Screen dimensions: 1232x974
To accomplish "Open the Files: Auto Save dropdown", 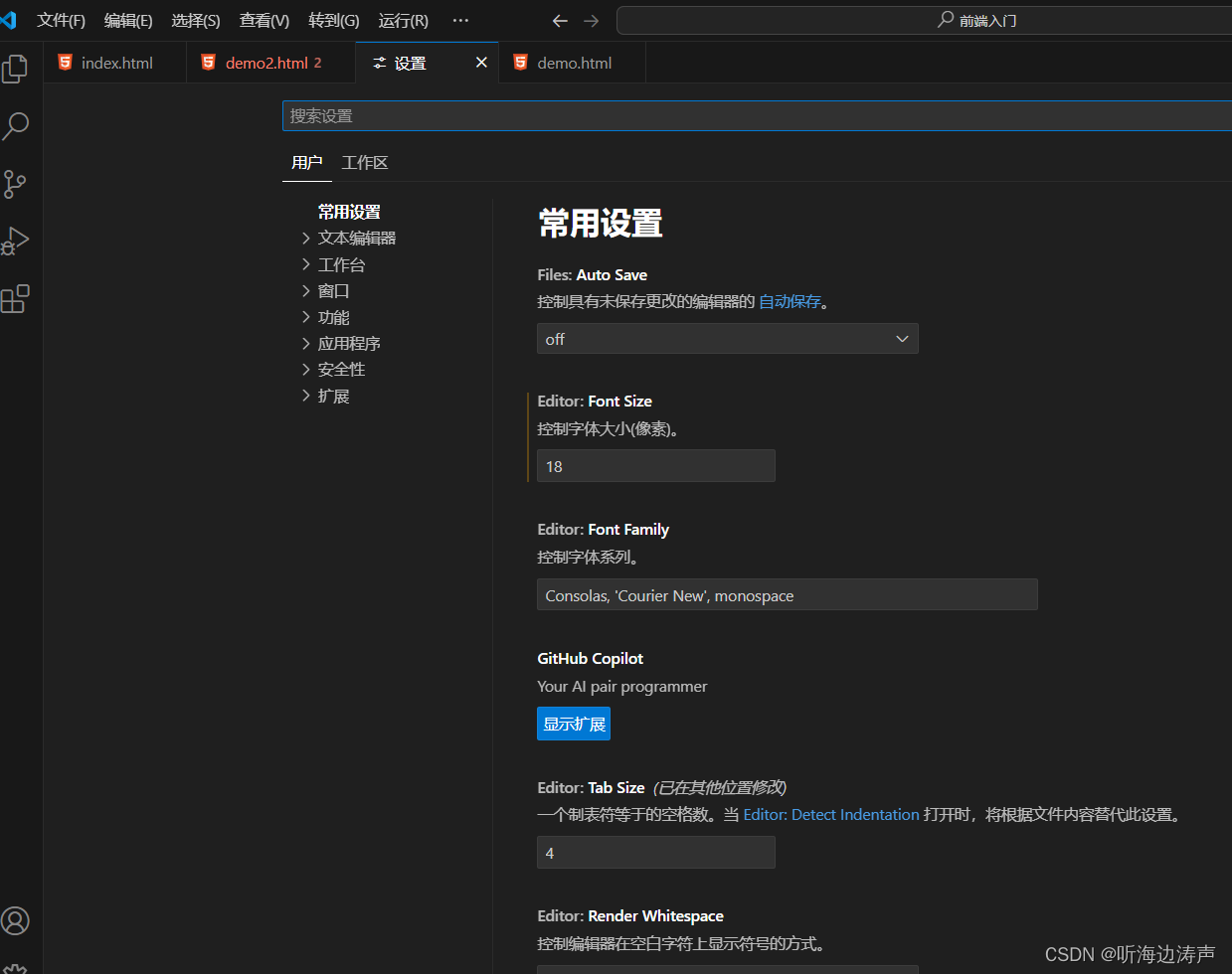I will point(727,338).
